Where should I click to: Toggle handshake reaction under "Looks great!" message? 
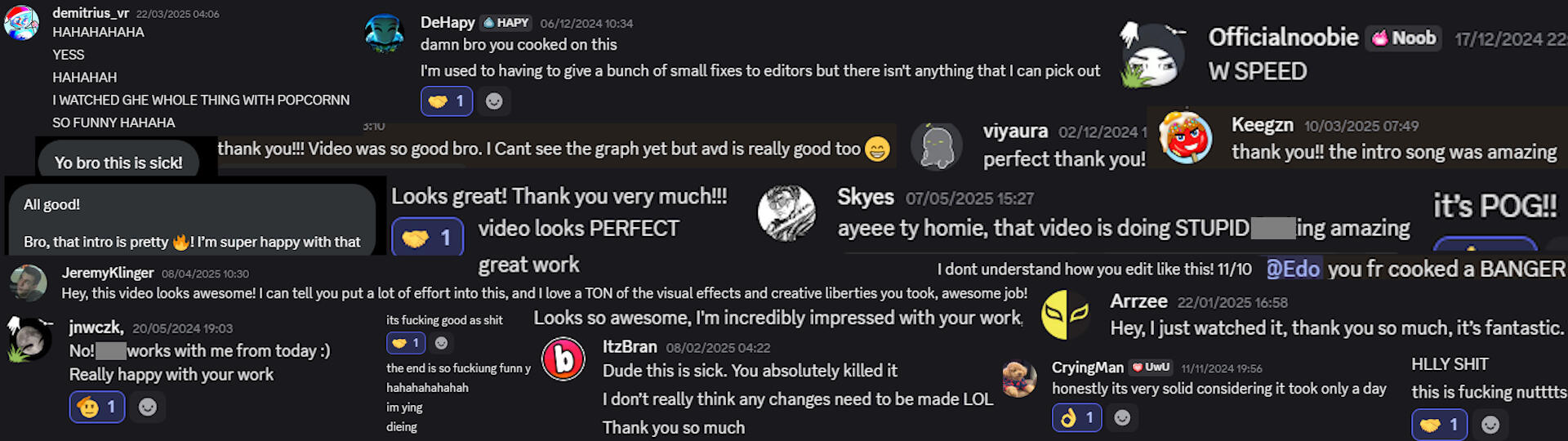coord(428,238)
